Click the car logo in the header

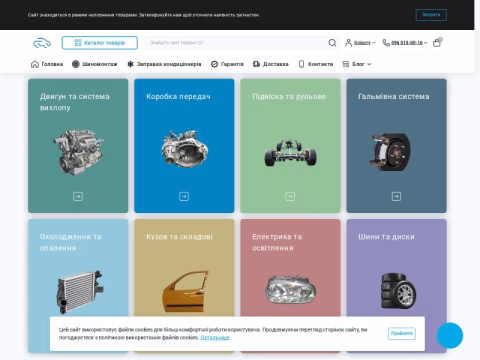42,43
